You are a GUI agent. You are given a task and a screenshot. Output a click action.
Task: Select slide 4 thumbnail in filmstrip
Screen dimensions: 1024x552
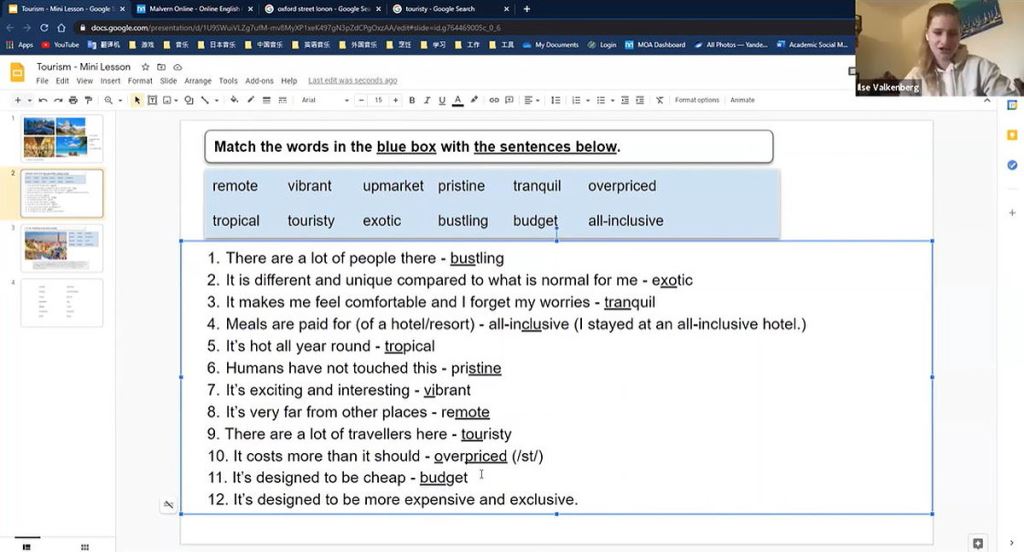click(x=62, y=302)
